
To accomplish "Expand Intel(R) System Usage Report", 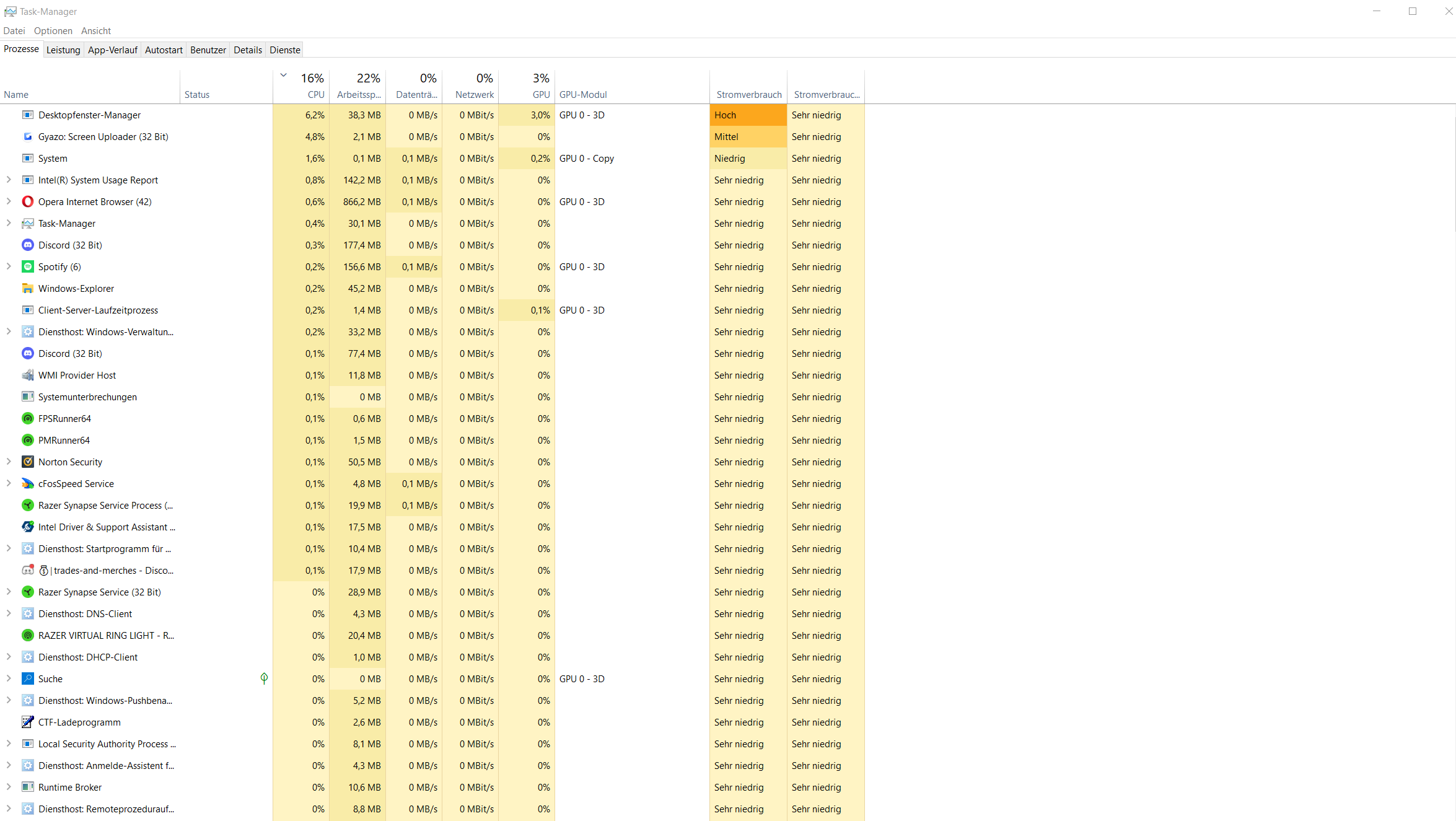I will (9, 180).
